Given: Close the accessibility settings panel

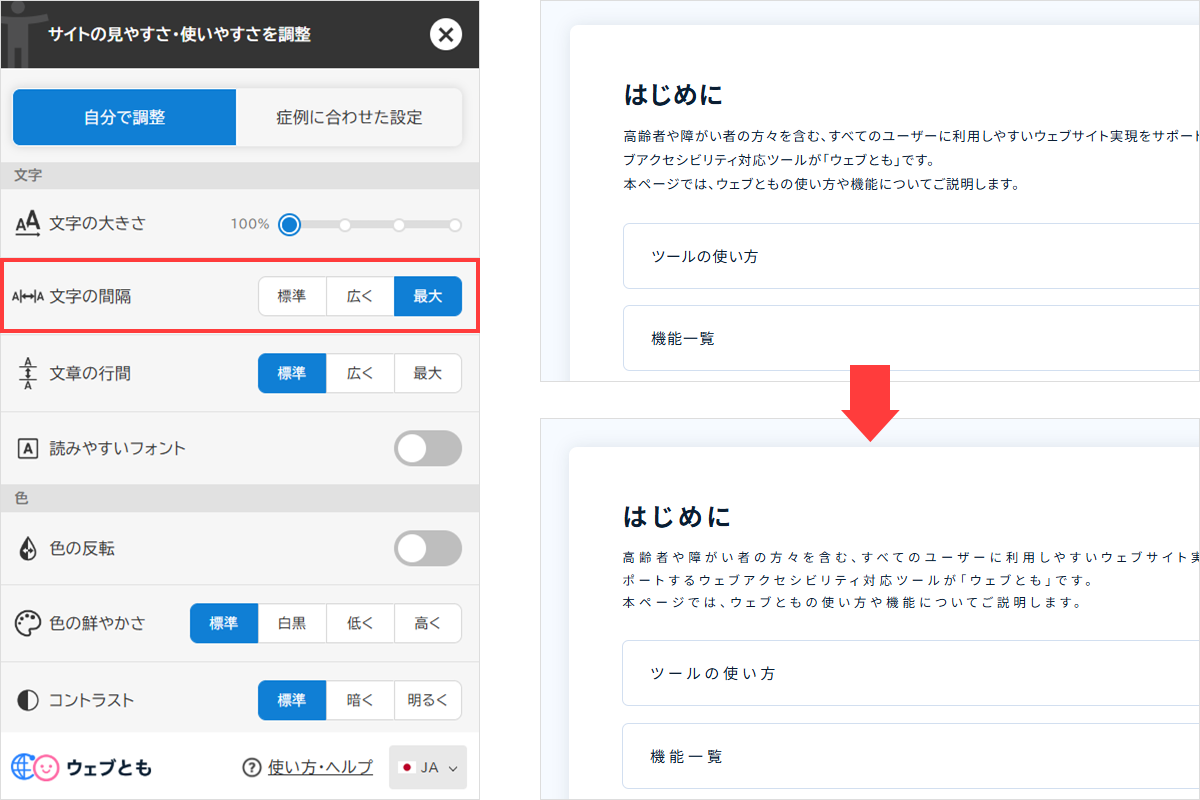Looking at the screenshot, I should pyautogui.click(x=445, y=35).
